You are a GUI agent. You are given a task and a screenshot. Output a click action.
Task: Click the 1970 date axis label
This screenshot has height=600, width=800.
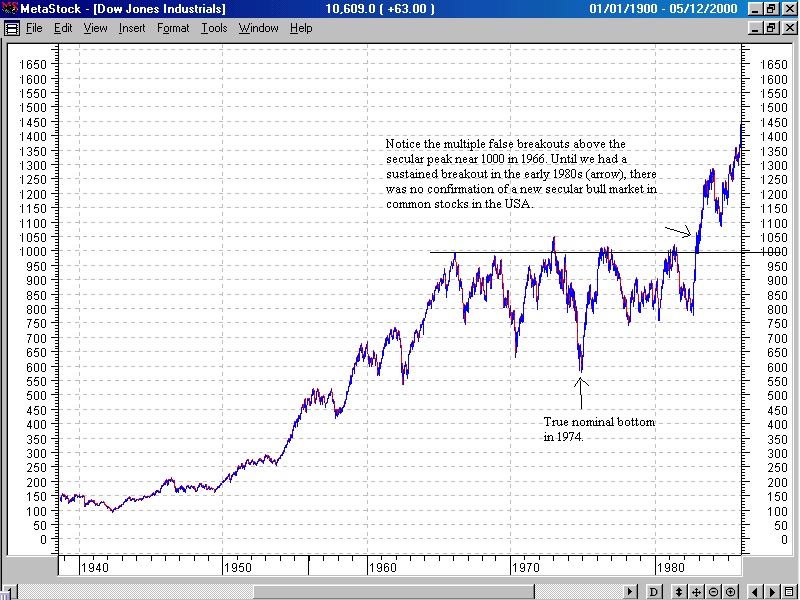point(526,567)
